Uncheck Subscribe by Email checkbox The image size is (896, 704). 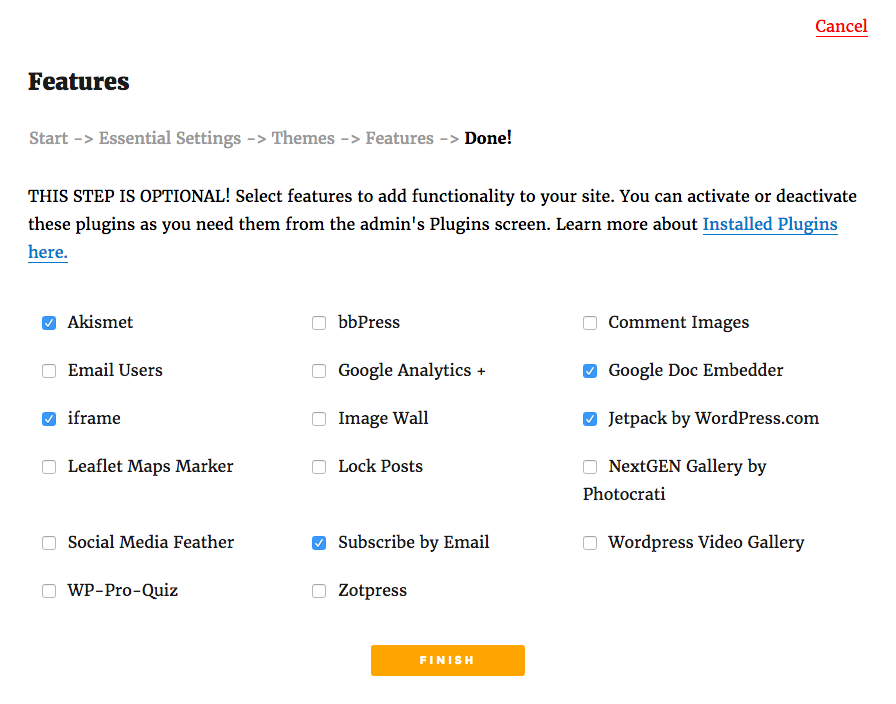319,543
